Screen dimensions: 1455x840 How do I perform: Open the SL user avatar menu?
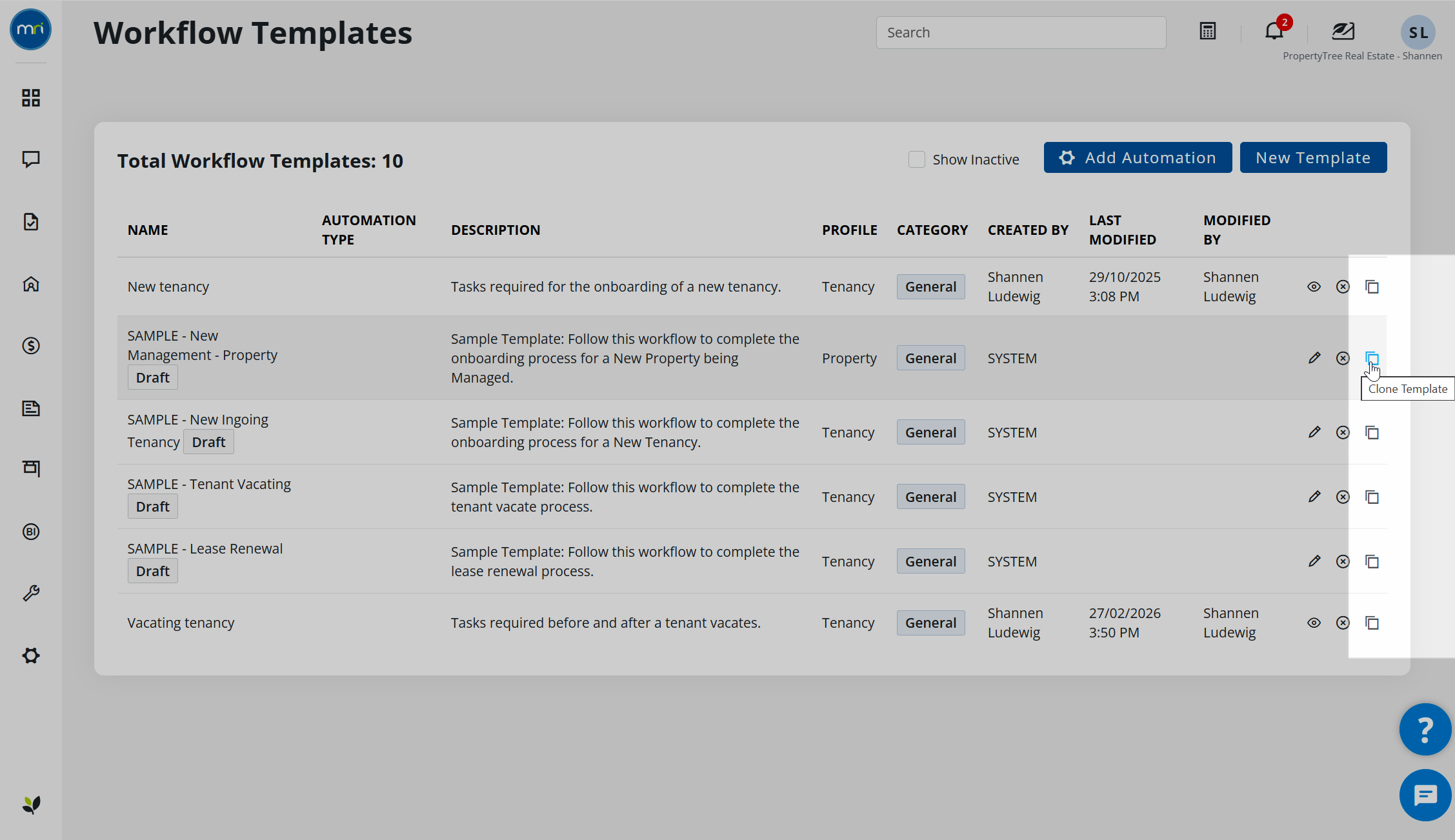(1418, 32)
